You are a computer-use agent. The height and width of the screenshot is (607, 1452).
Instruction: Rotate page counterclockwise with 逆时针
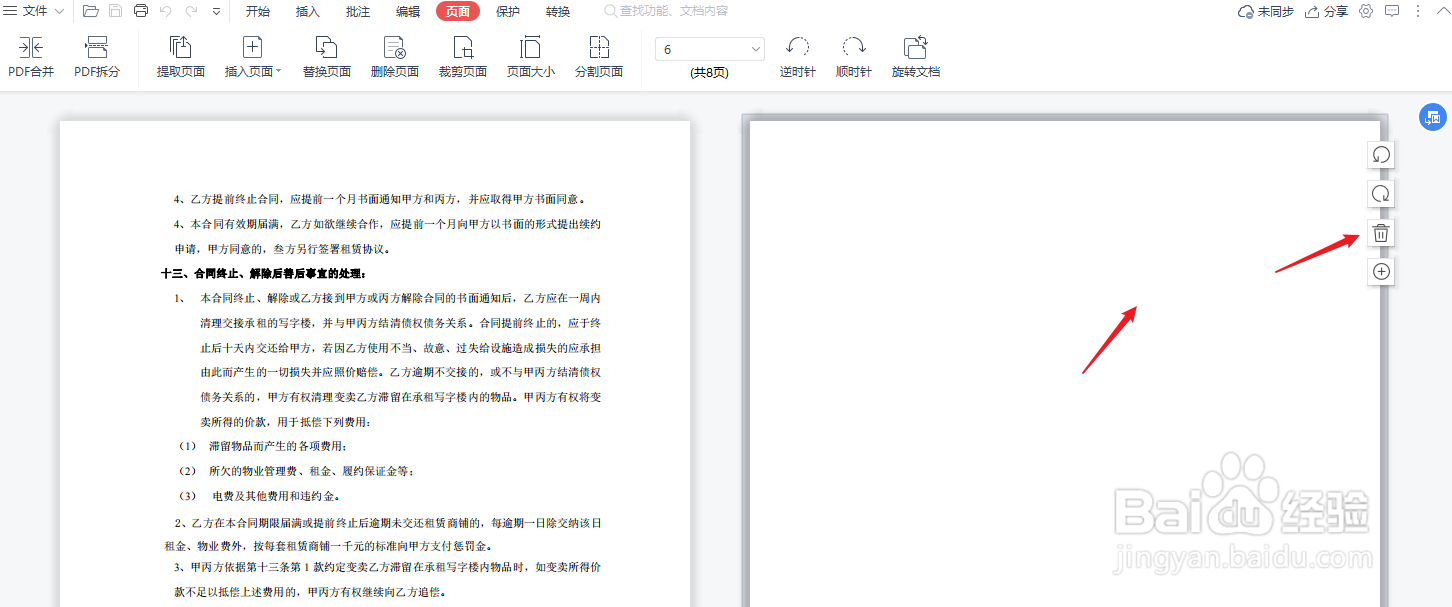click(797, 55)
